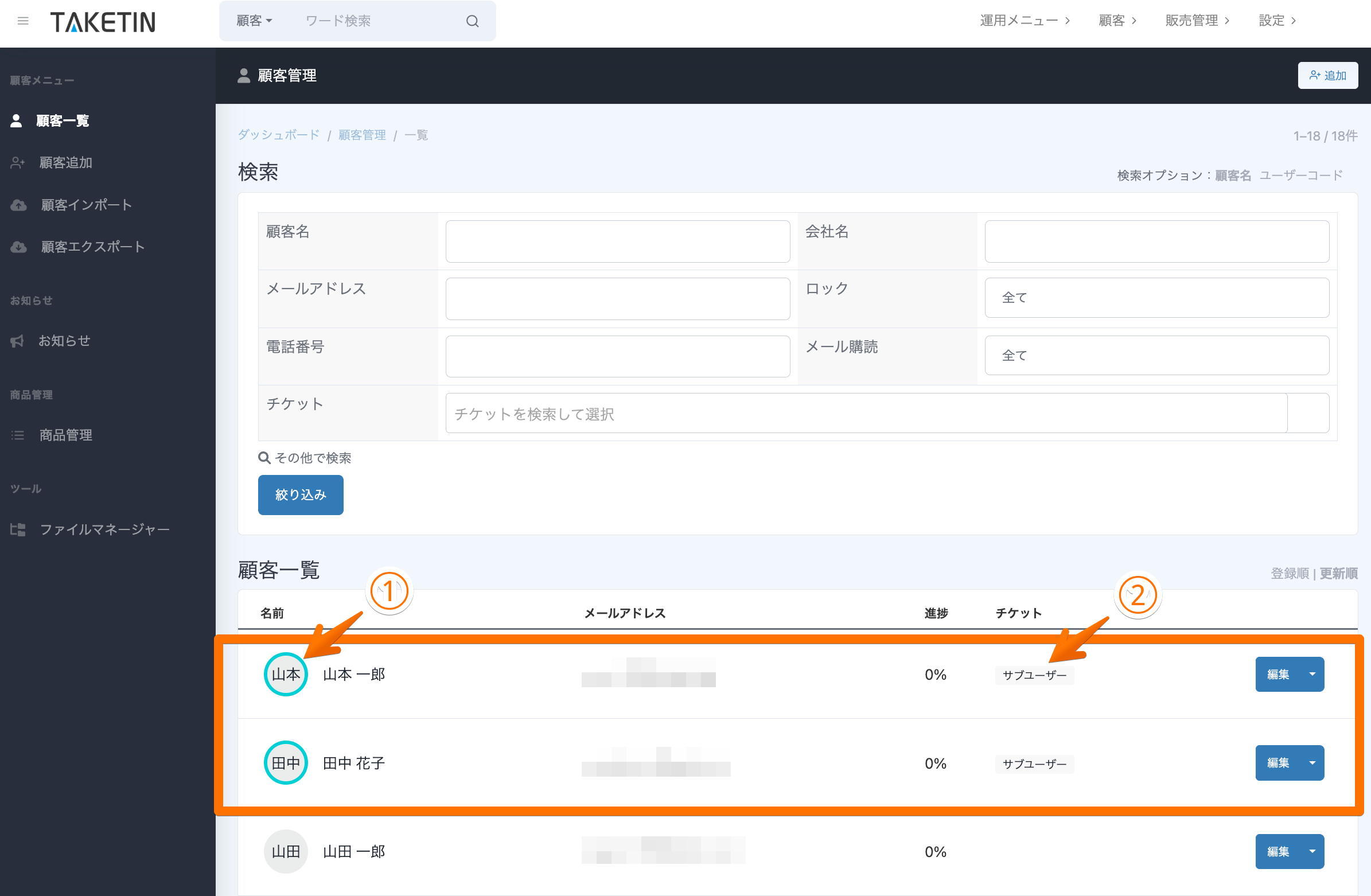Click the 顧客名 input field
This screenshot has height=896, width=1371.
point(618,241)
